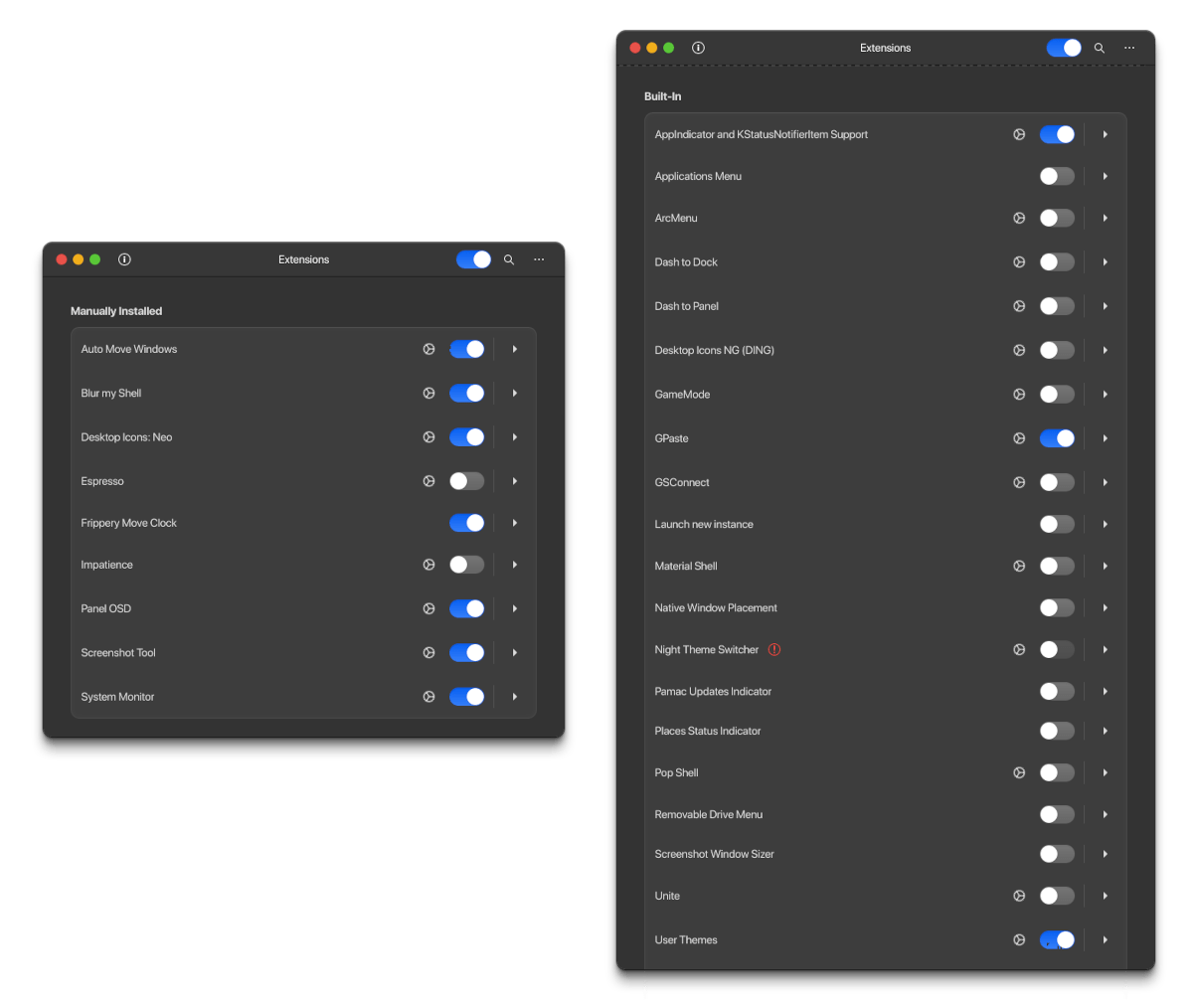Turn off the GPaste extension
The height and width of the screenshot is (1008, 1193).
tap(1057, 438)
